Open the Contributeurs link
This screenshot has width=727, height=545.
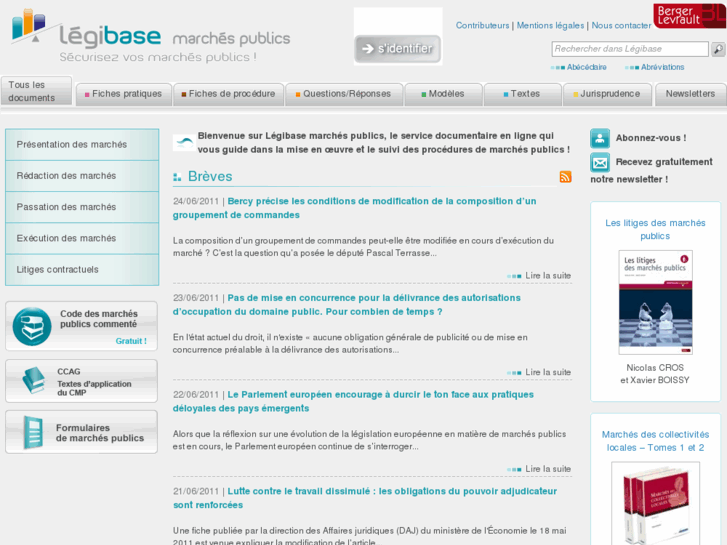[x=482, y=26]
